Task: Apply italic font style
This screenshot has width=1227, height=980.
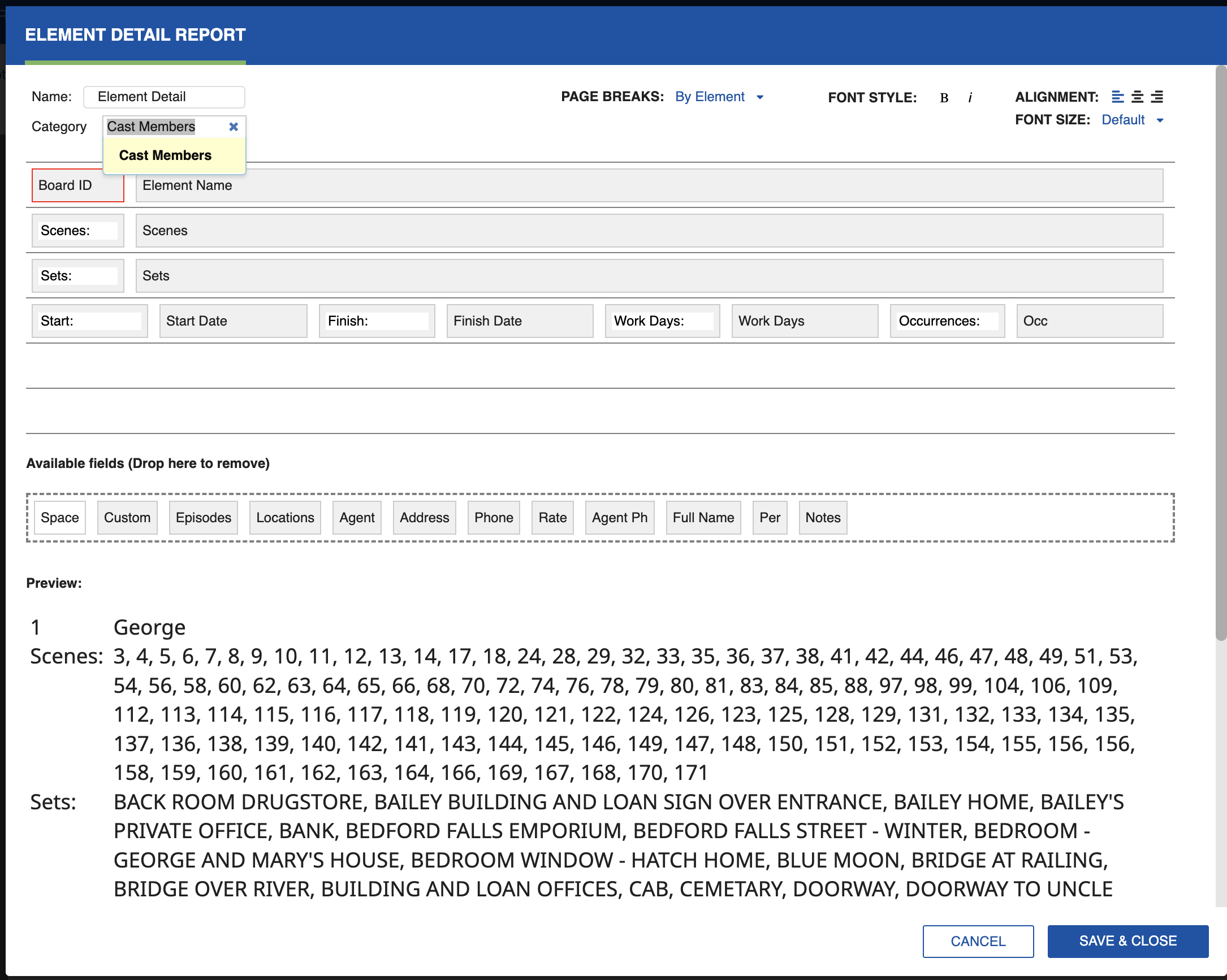Action: click(x=970, y=97)
